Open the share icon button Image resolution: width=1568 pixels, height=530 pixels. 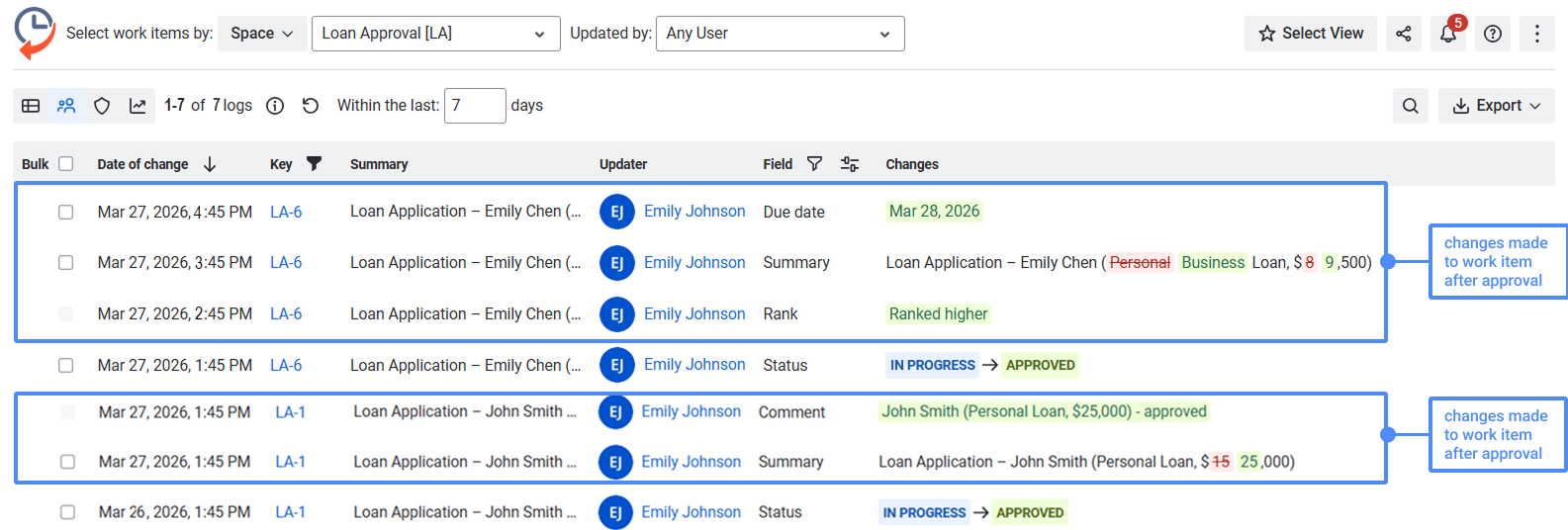pyautogui.click(x=1403, y=34)
